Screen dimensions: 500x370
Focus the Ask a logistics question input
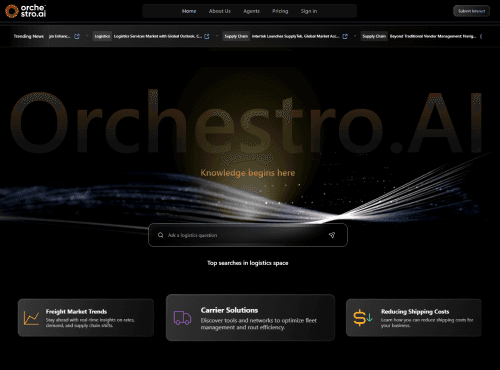tap(248, 235)
